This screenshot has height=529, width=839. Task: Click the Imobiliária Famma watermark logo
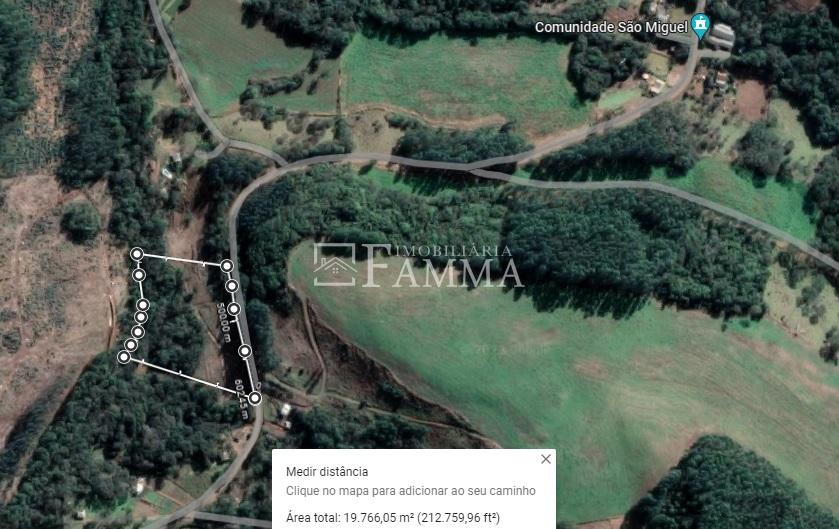coord(417,265)
